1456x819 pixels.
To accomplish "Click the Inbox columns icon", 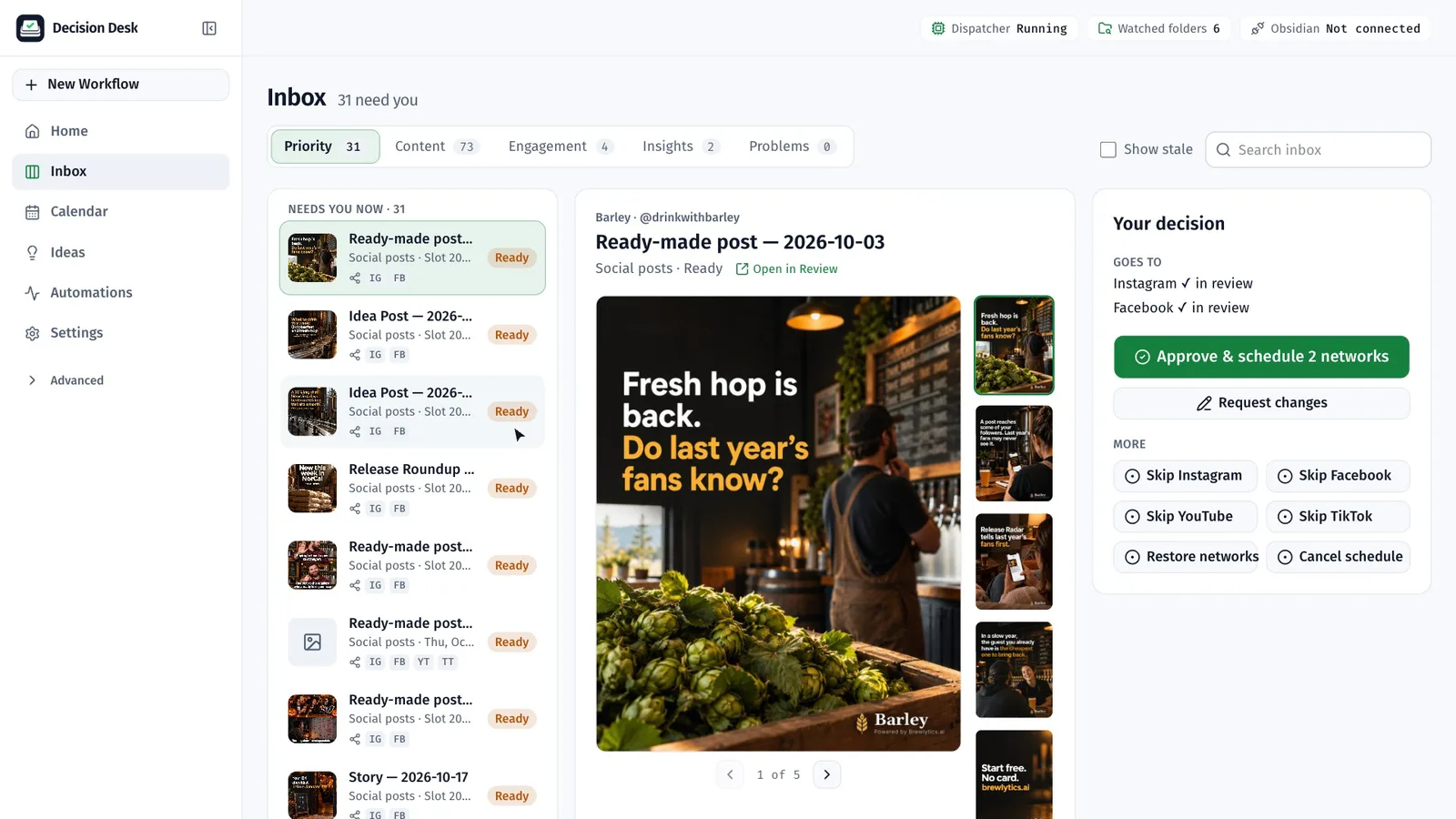I will click(33, 171).
